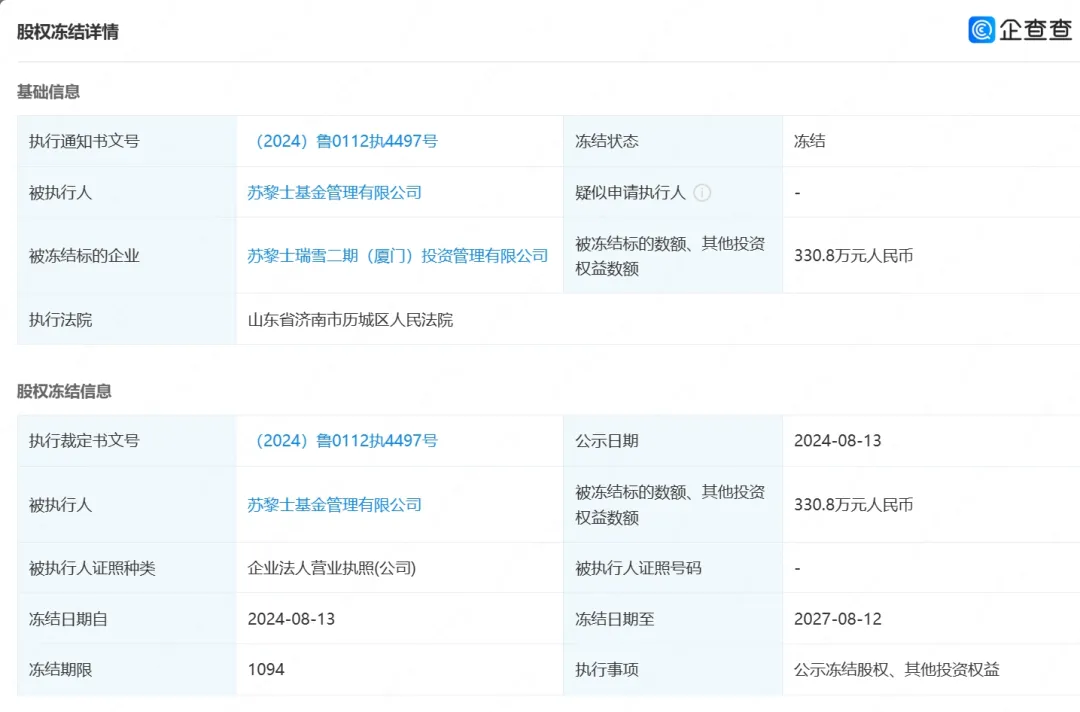Click the 被执行人证照种类 label cell
Image resolution: width=1080 pixels, height=712 pixels.
coord(127,568)
